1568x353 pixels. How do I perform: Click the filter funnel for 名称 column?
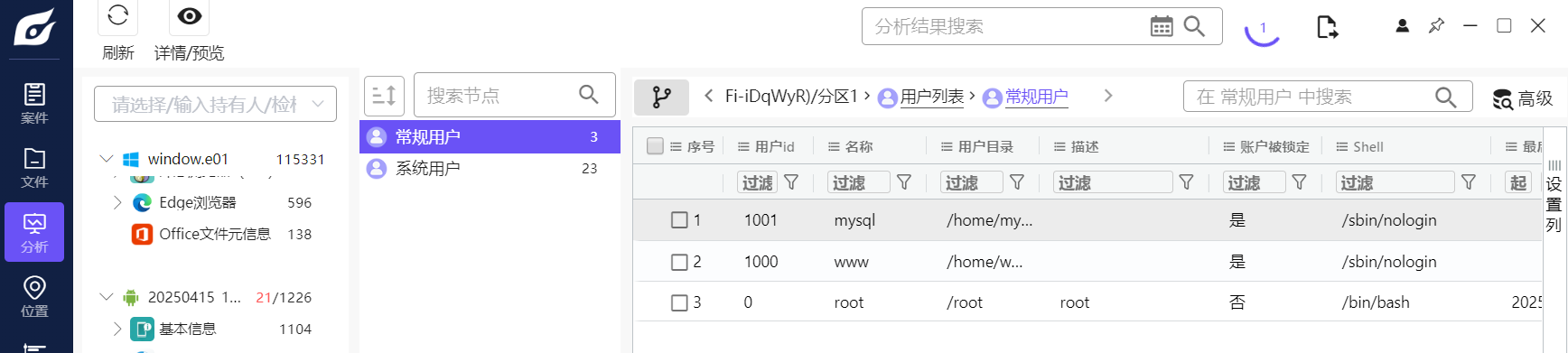904,182
